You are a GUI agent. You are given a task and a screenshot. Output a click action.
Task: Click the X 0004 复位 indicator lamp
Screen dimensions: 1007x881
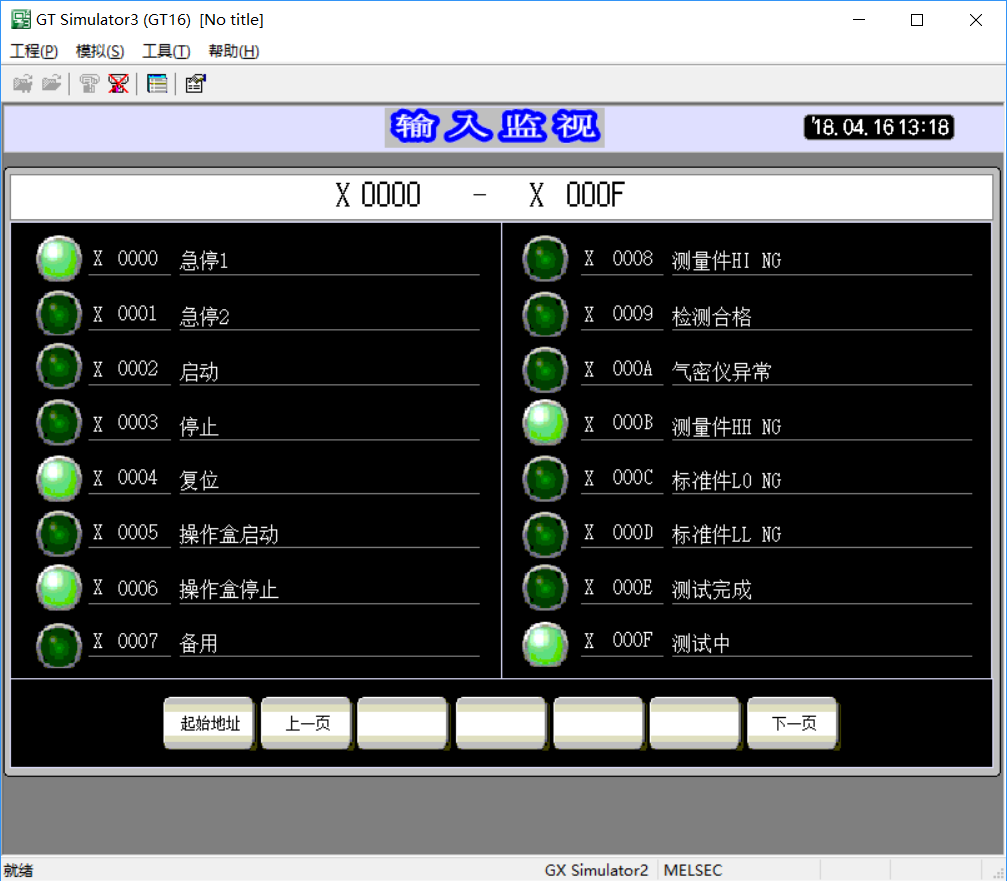point(58,478)
